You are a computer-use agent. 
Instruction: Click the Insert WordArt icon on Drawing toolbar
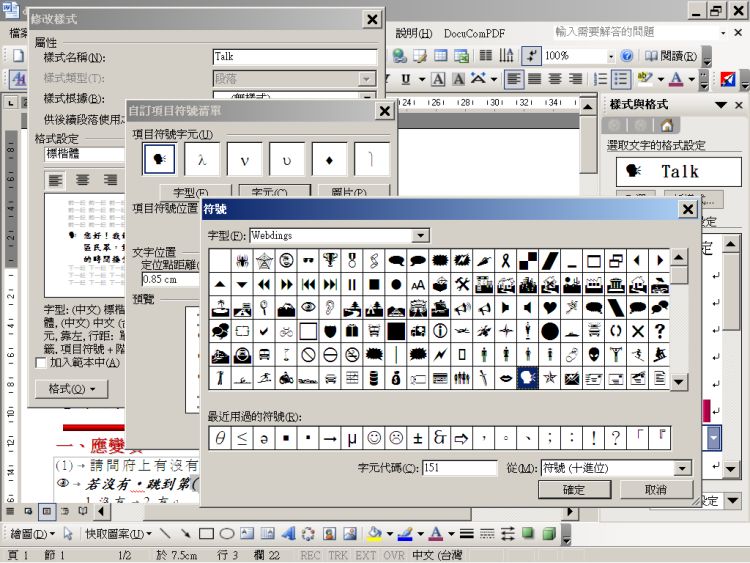tap(288, 533)
